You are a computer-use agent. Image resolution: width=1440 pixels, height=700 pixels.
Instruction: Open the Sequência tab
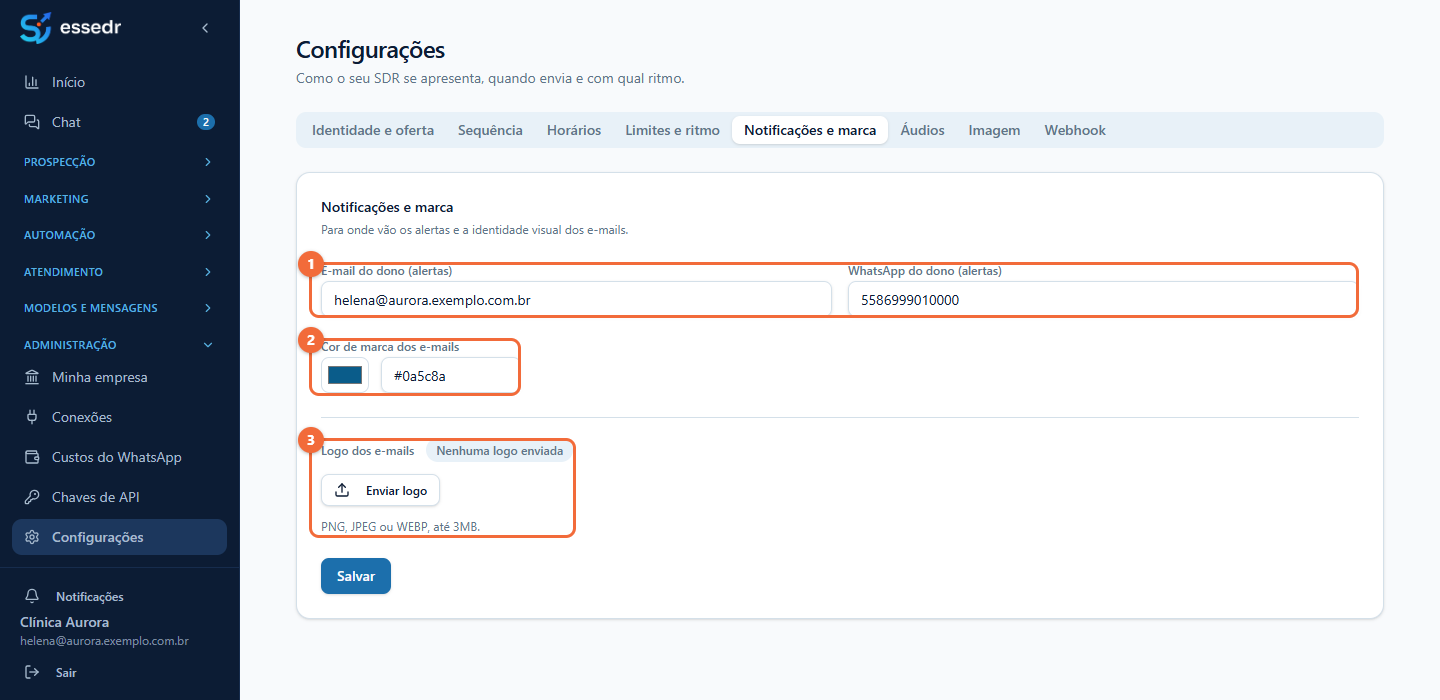(x=490, y=130)
